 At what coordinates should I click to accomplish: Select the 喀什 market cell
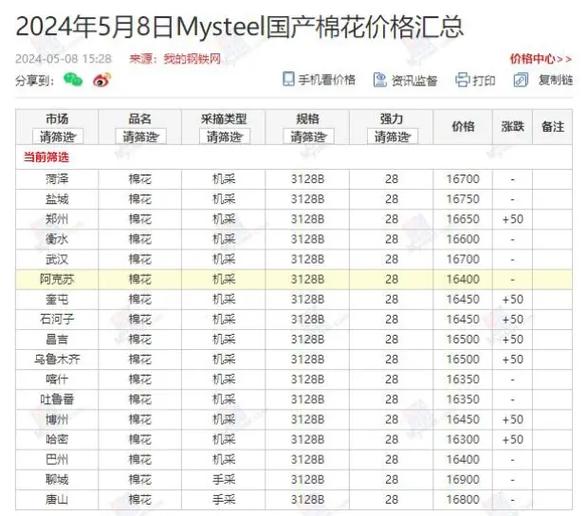pos(57,380)
